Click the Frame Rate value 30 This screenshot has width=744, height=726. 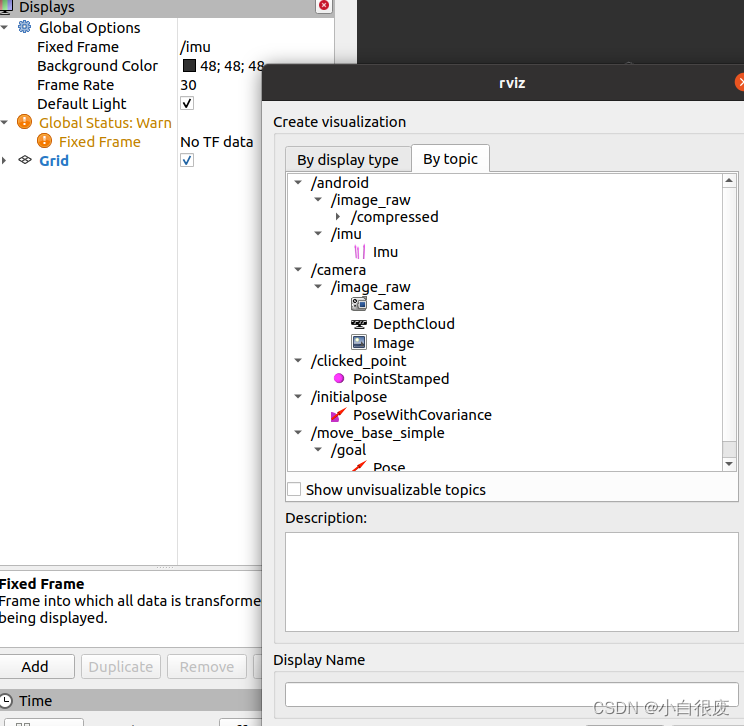(x=188, y=85)
